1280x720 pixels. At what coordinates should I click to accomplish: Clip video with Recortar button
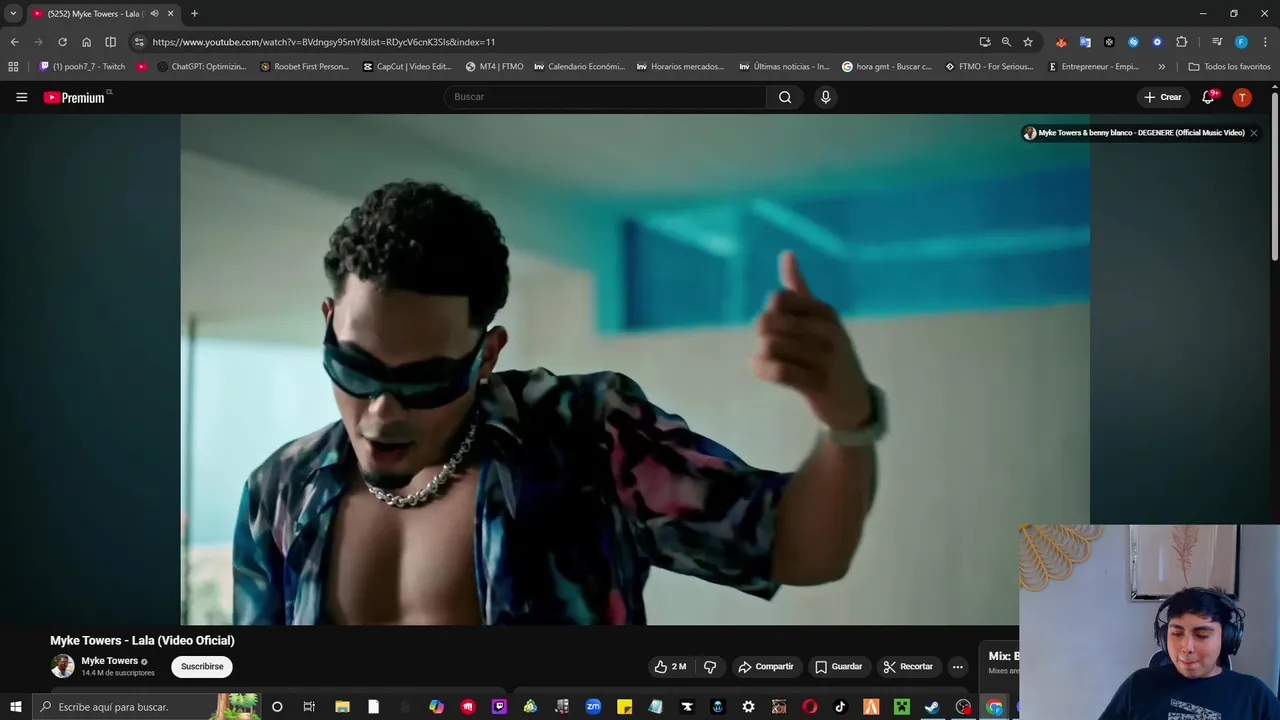pos(908,667)
